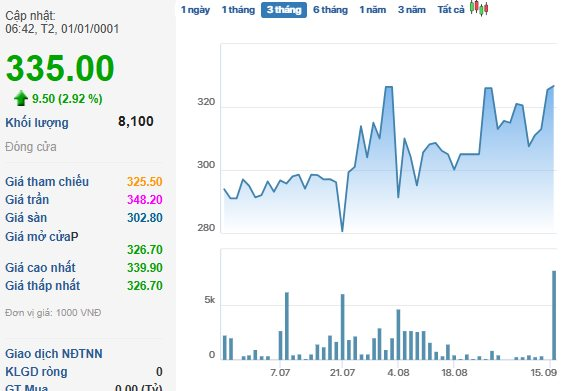
Task: Click the Khối lượng label
Action: [x=37, y=123]
